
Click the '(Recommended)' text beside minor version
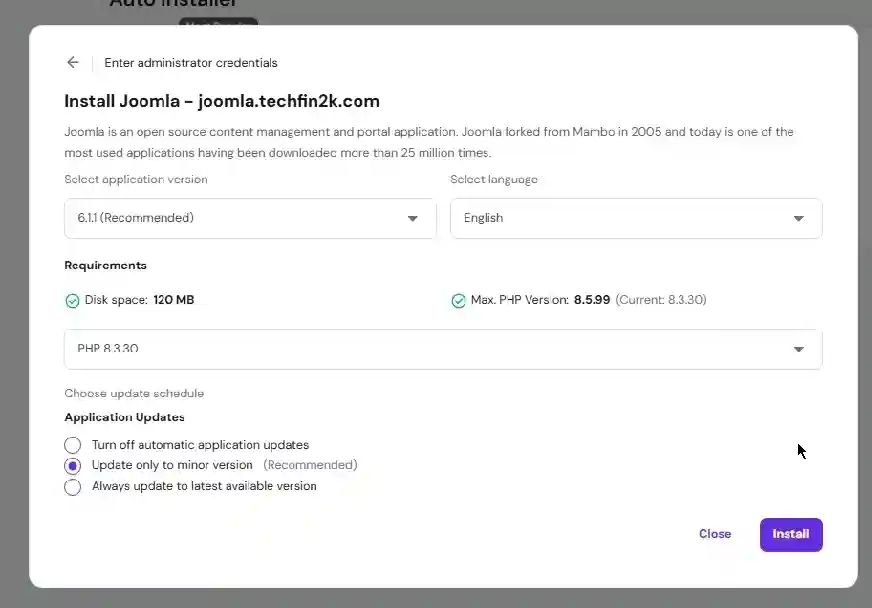pos(310,465)
